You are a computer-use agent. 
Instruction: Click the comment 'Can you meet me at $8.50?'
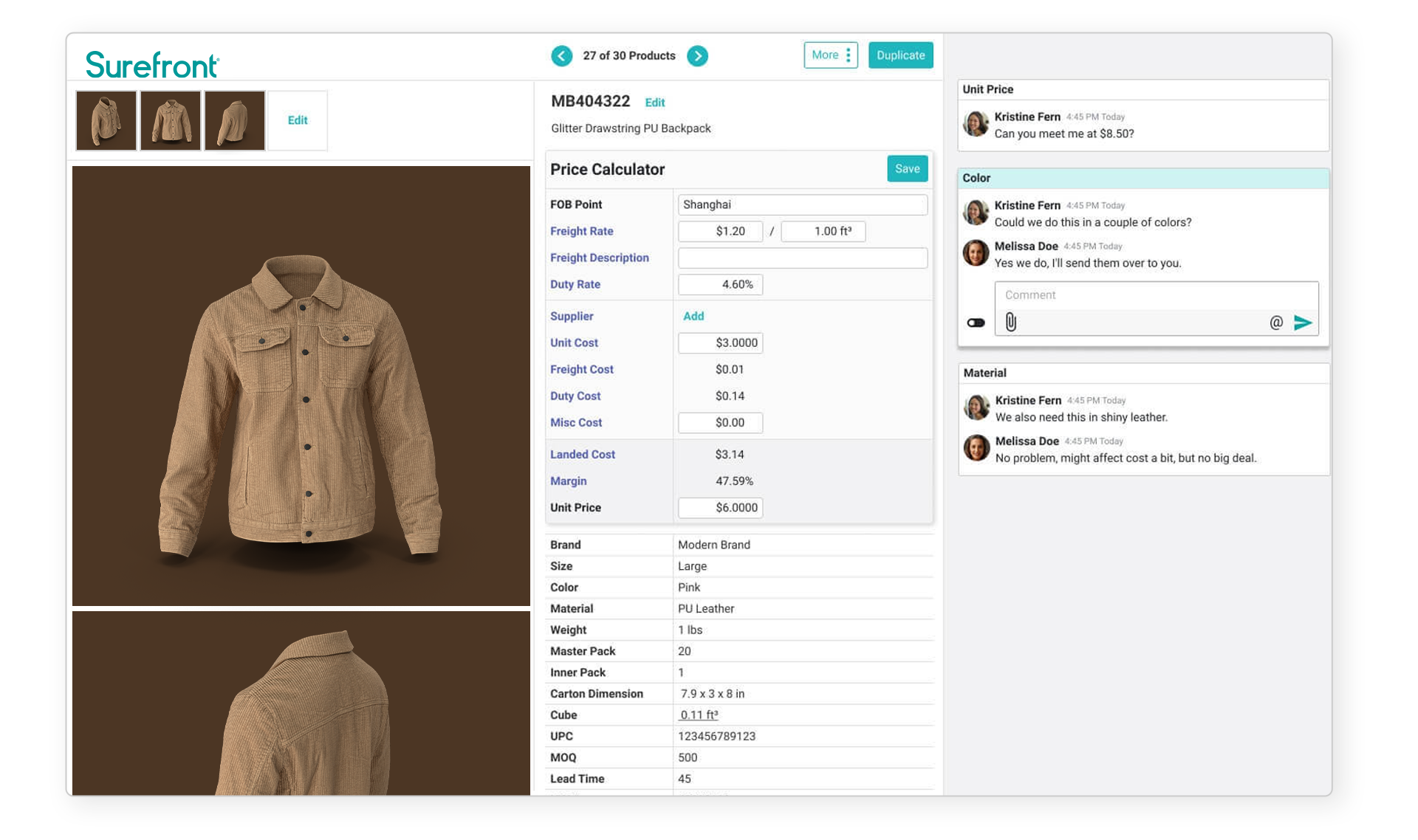[x=1064, y=134]
